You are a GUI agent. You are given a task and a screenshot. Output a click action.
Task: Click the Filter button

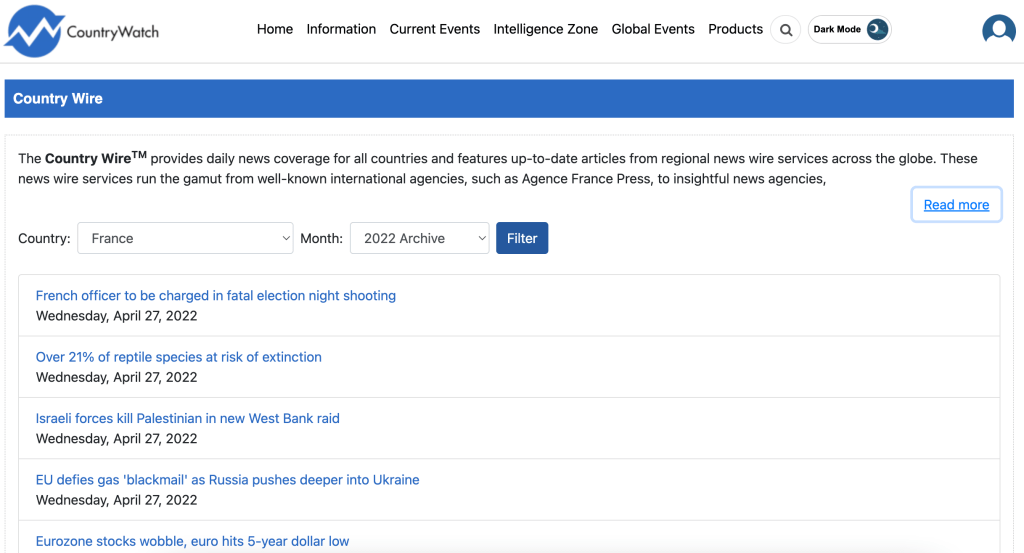click(522, 238)
